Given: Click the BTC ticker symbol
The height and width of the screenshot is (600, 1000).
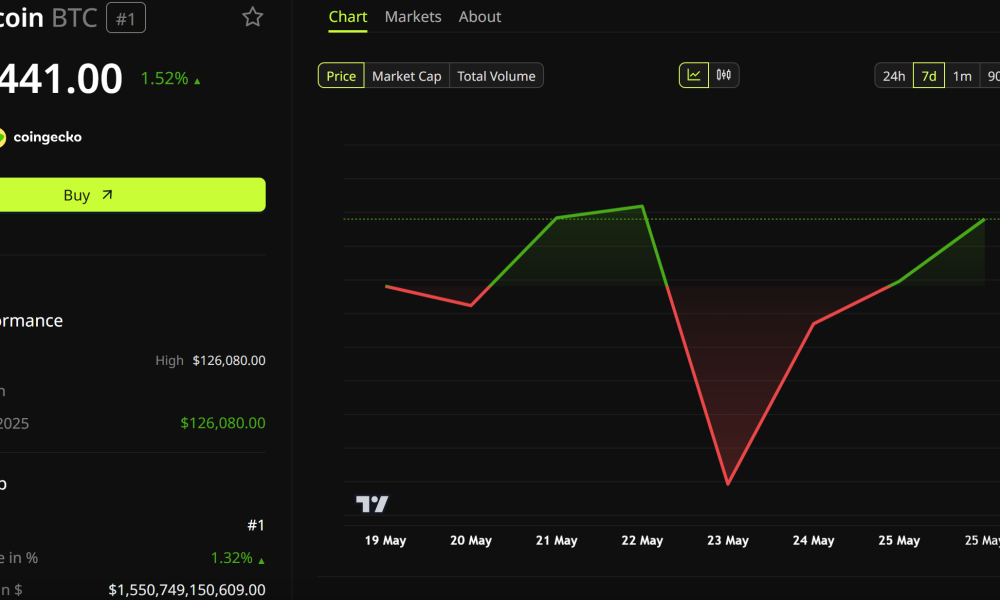Looking at the screenshot, I should tap(74, 18).
